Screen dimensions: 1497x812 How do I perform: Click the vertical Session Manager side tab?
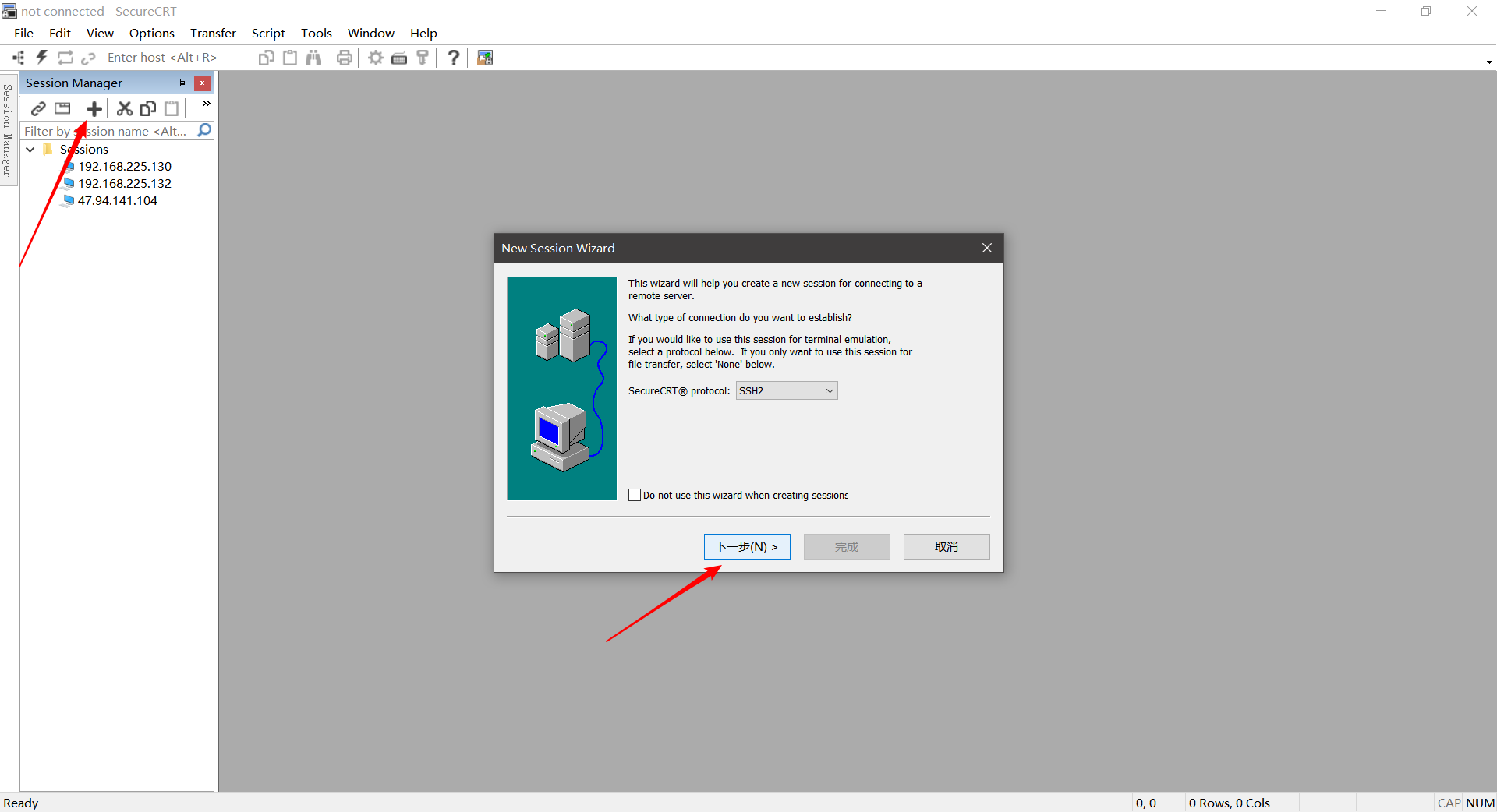tap(7, 129)
